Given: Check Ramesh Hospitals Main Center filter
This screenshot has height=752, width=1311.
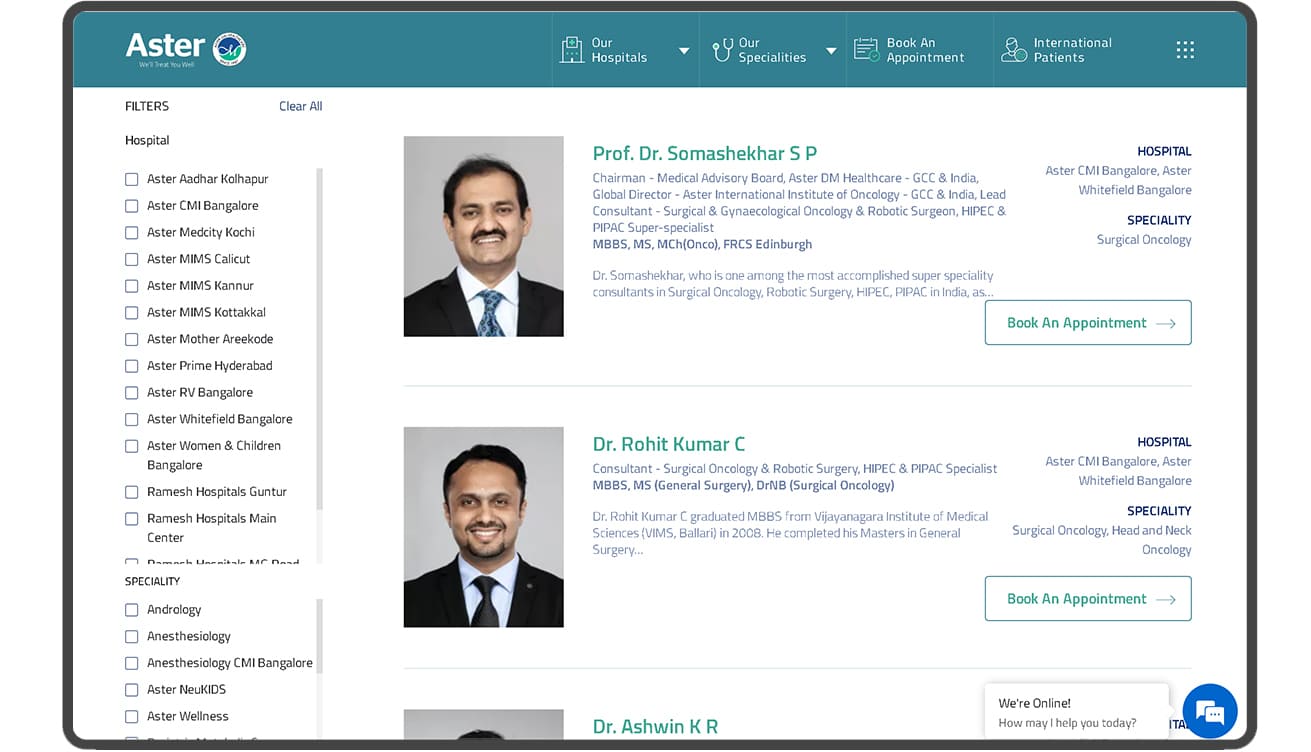Looking at the screenshot, I should point(131,519).
